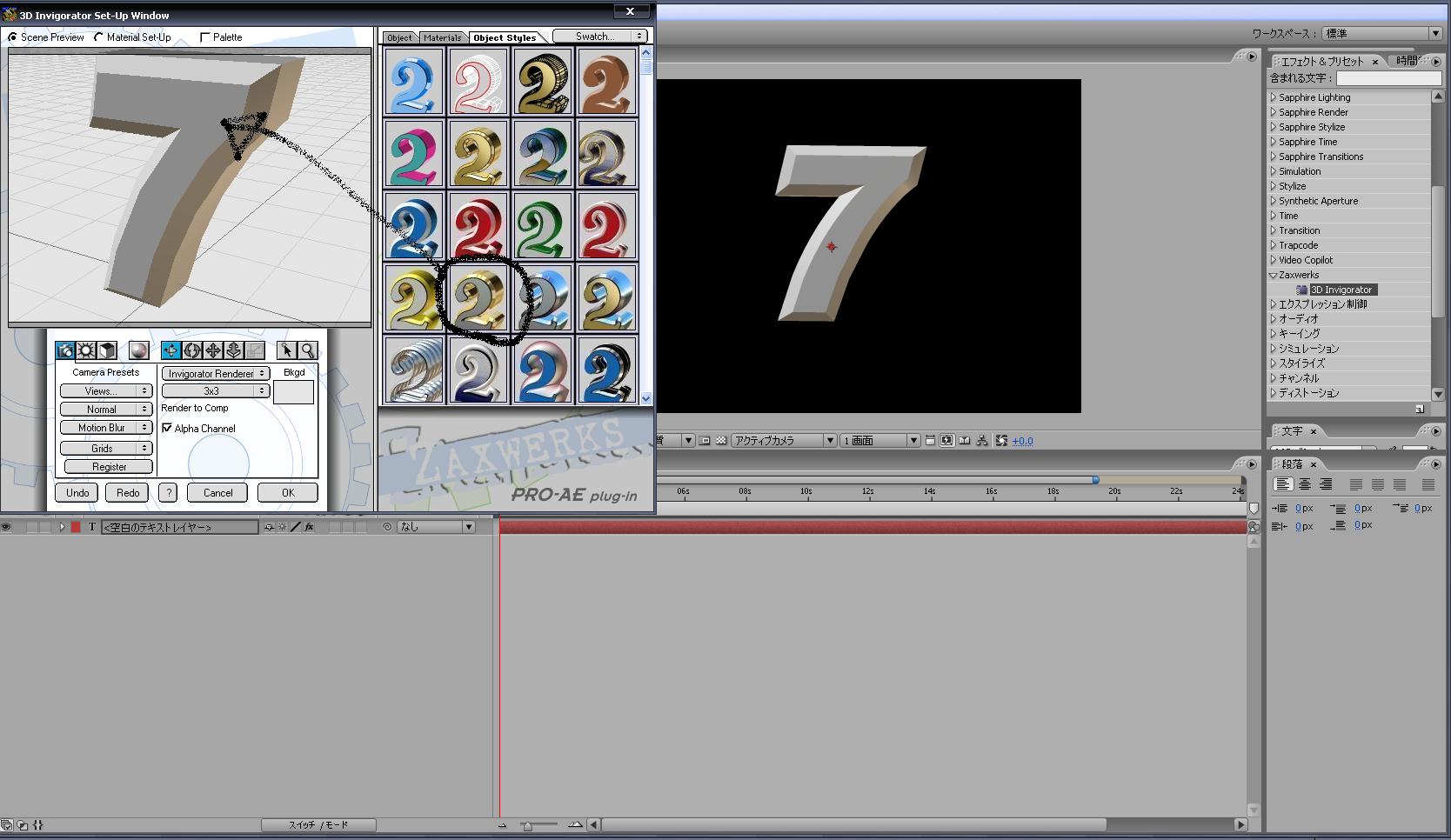Screen dimensions: 1451x840
Task: Click the reset exposure aperture icon
Action: tap(1001, 441)
